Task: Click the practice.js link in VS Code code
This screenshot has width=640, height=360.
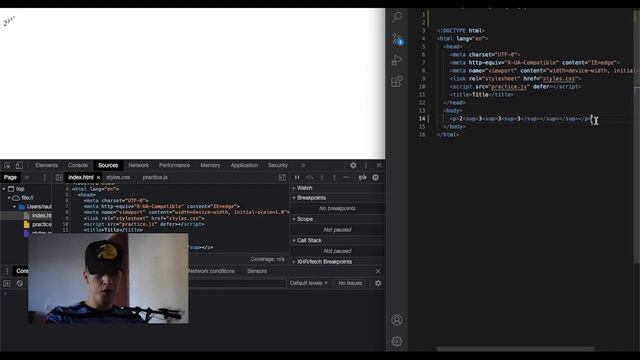Action: pyautogui.click(x=509, y=87)
